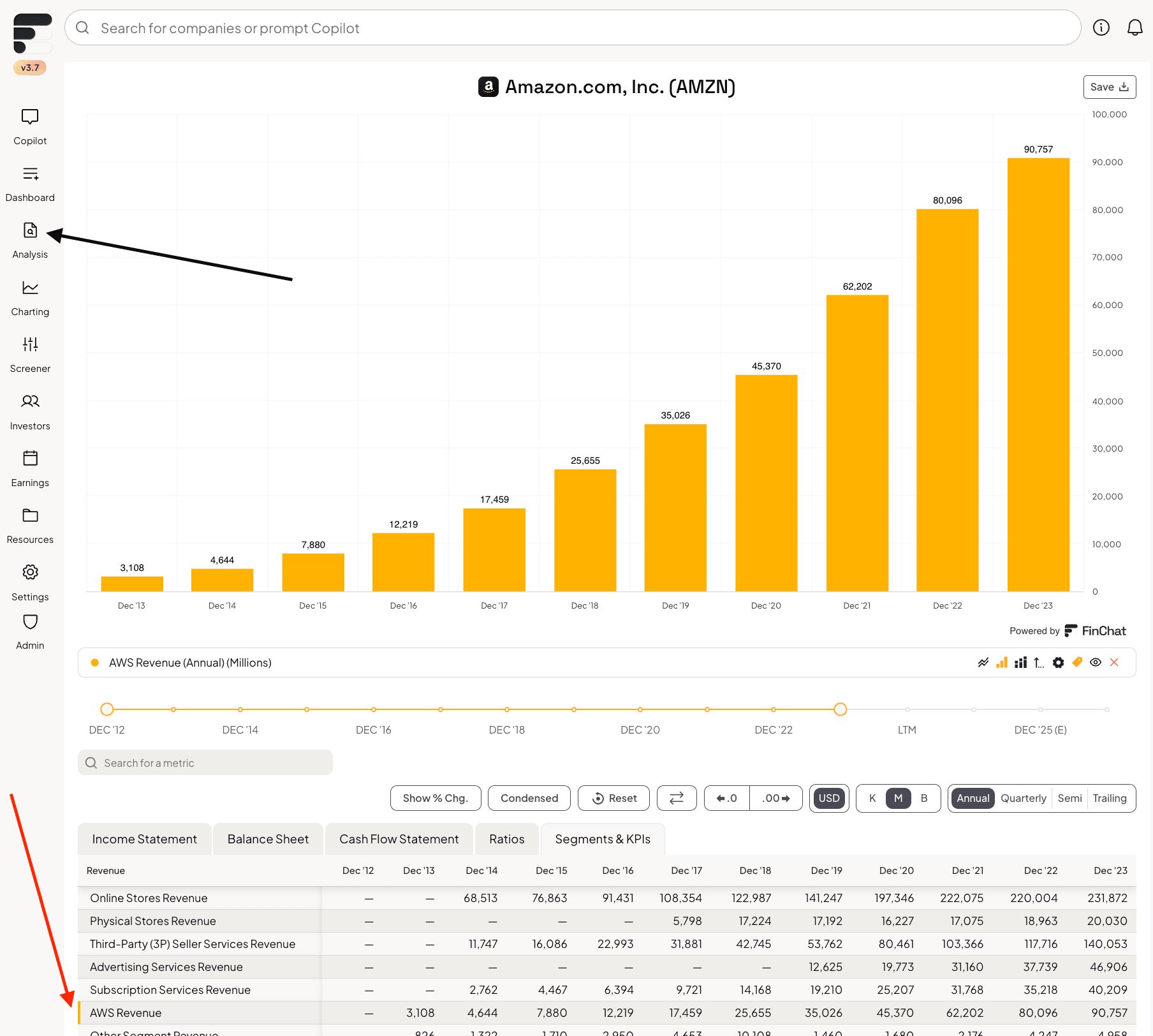Image resolution: width=1153 pixels, height=1036 pixels.
Task: Click the swap rows and columns button
Action: (x=677, y=798)
